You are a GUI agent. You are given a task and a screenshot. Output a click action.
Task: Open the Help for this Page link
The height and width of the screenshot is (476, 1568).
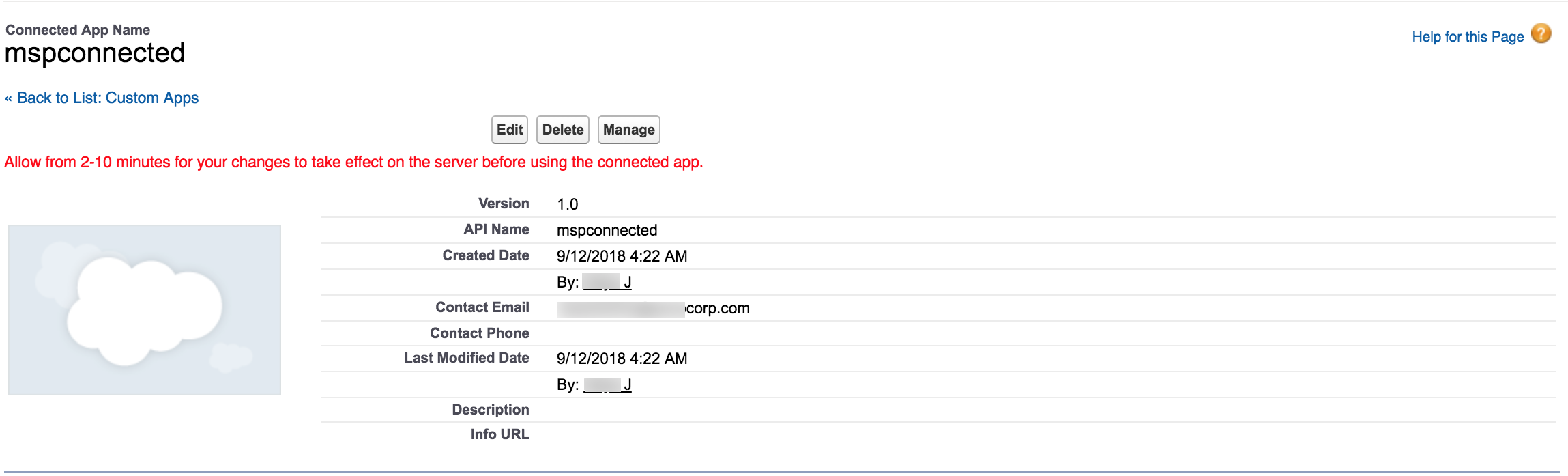pos(1467,37)
